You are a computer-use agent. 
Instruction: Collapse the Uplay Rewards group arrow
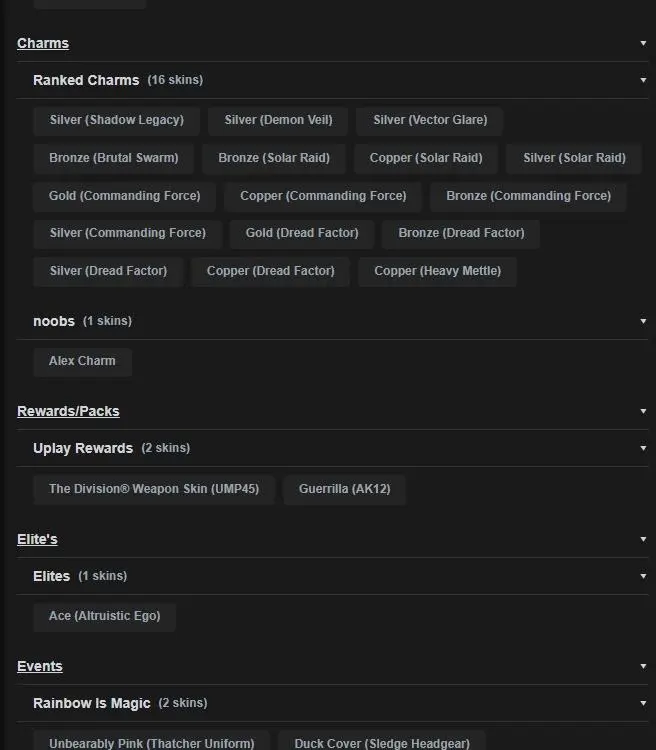(643, 449)
